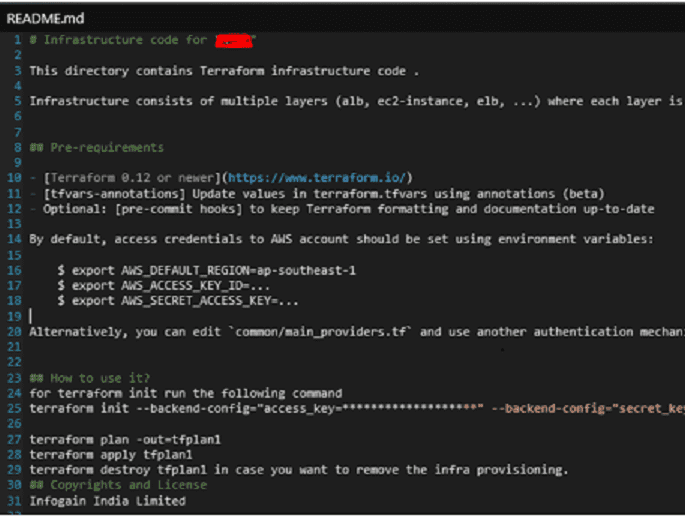Click AWS_SECRET_ACCESS_KEY export line
Viewport: 685px width, 516px height.
(178, 301)
